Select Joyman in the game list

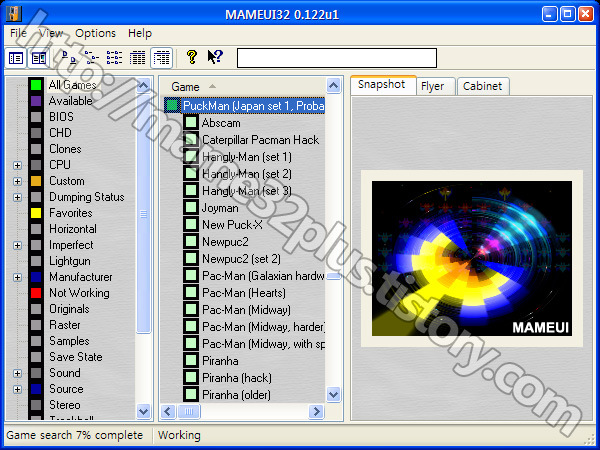220,208
